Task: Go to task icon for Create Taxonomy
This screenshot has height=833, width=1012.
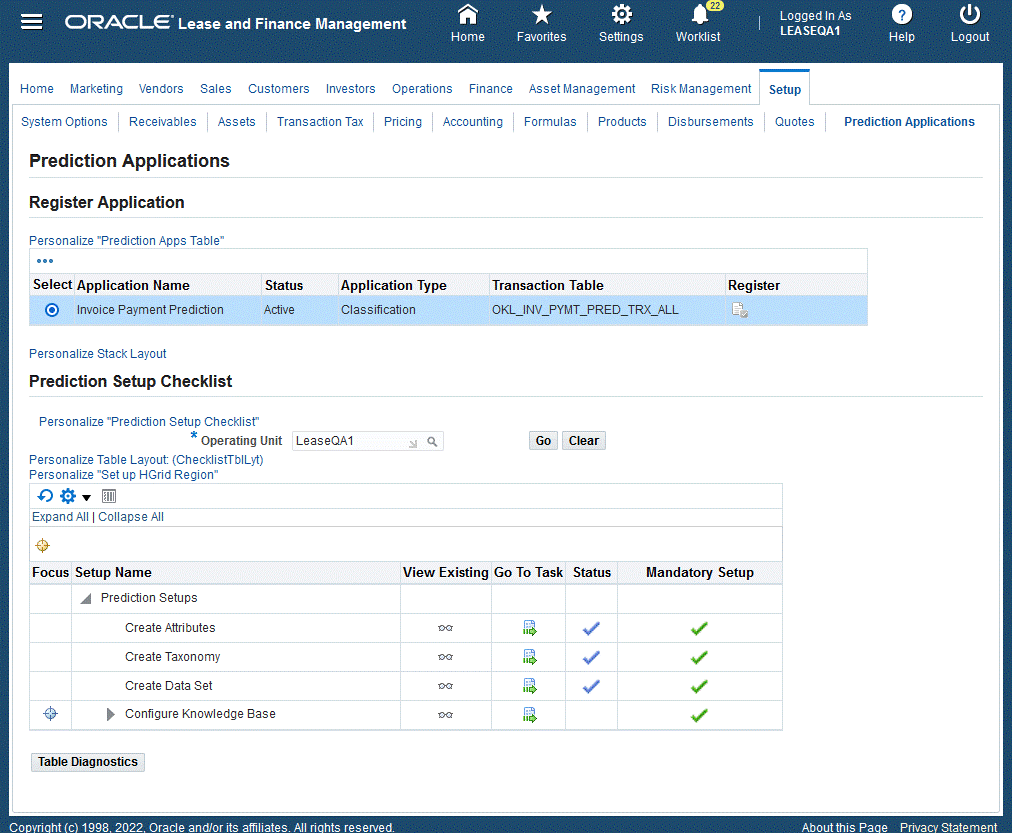Action: (530, 657)
